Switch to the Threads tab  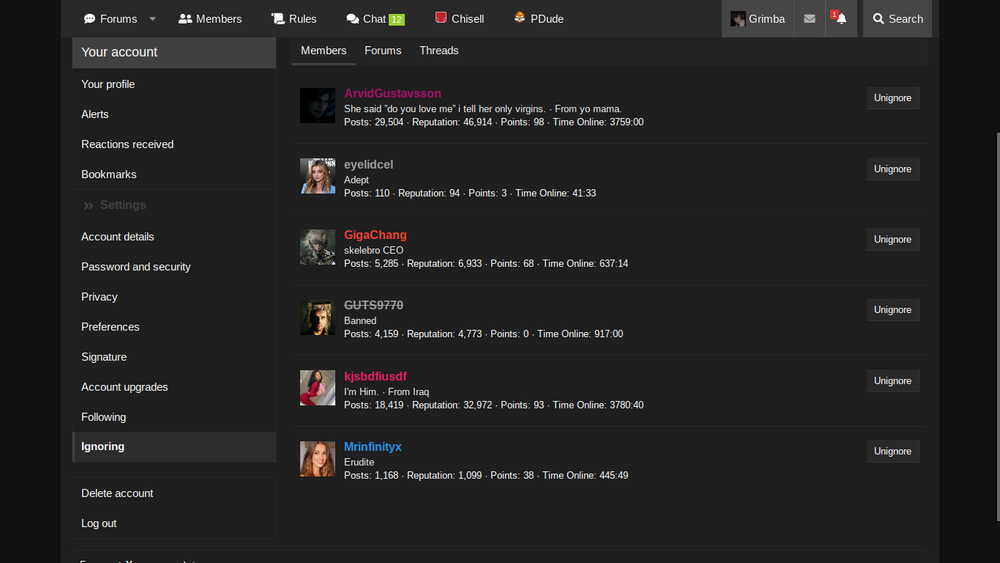[x=439, y=51]
